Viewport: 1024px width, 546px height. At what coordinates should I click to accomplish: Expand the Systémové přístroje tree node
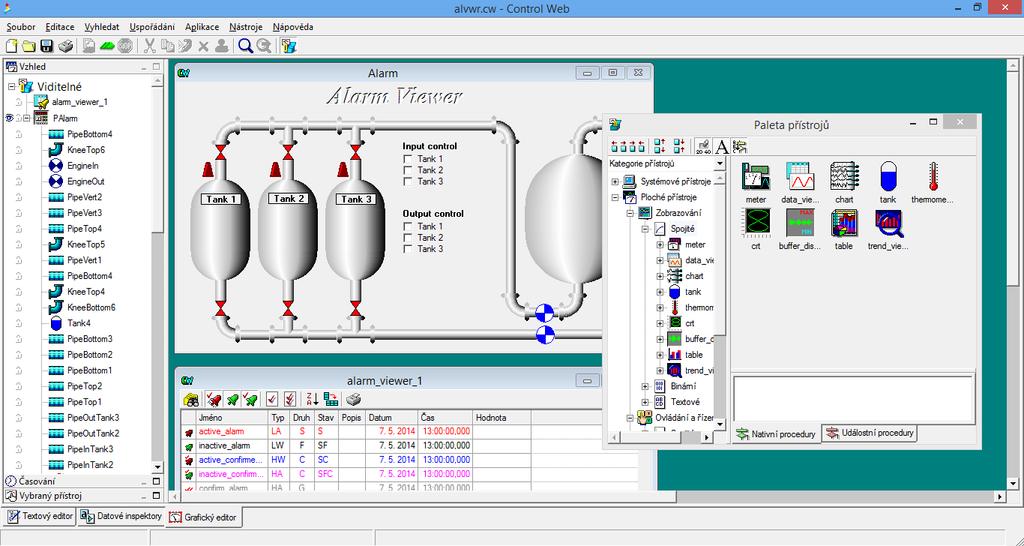pyautogui.click(x=615, y=182)
